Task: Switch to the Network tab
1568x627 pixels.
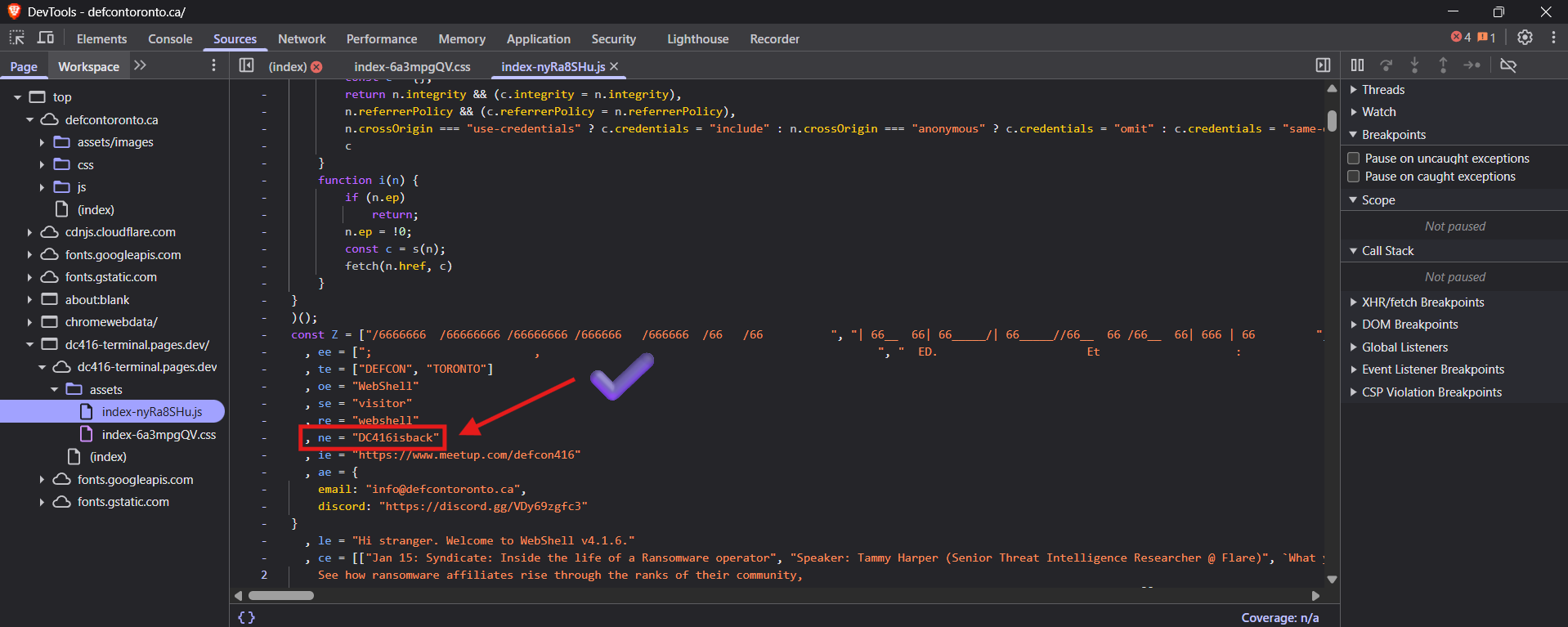Action: coord(302,38)
